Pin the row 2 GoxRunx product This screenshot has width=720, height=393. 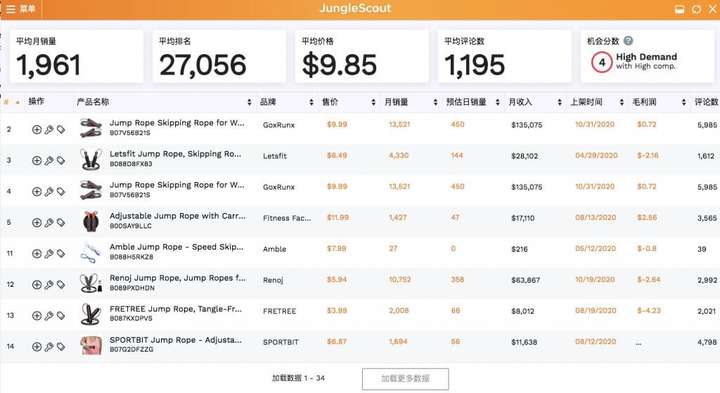click(x=49, y=129)
